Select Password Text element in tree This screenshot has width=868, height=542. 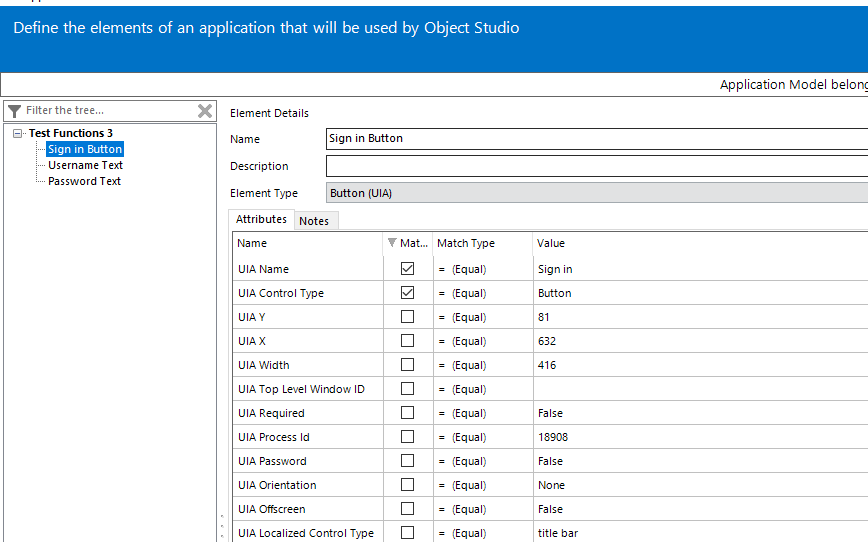coord(84,181)
